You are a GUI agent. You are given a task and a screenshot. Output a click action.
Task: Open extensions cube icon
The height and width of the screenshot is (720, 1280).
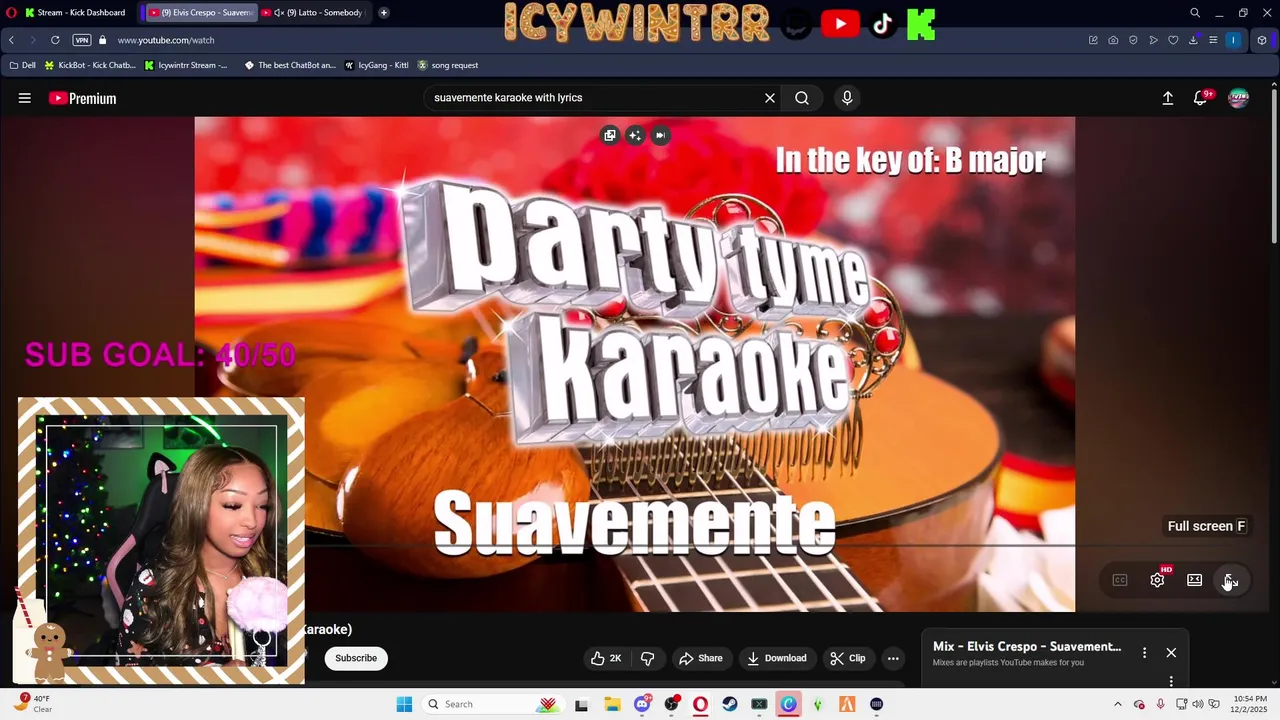(1262, 40)
